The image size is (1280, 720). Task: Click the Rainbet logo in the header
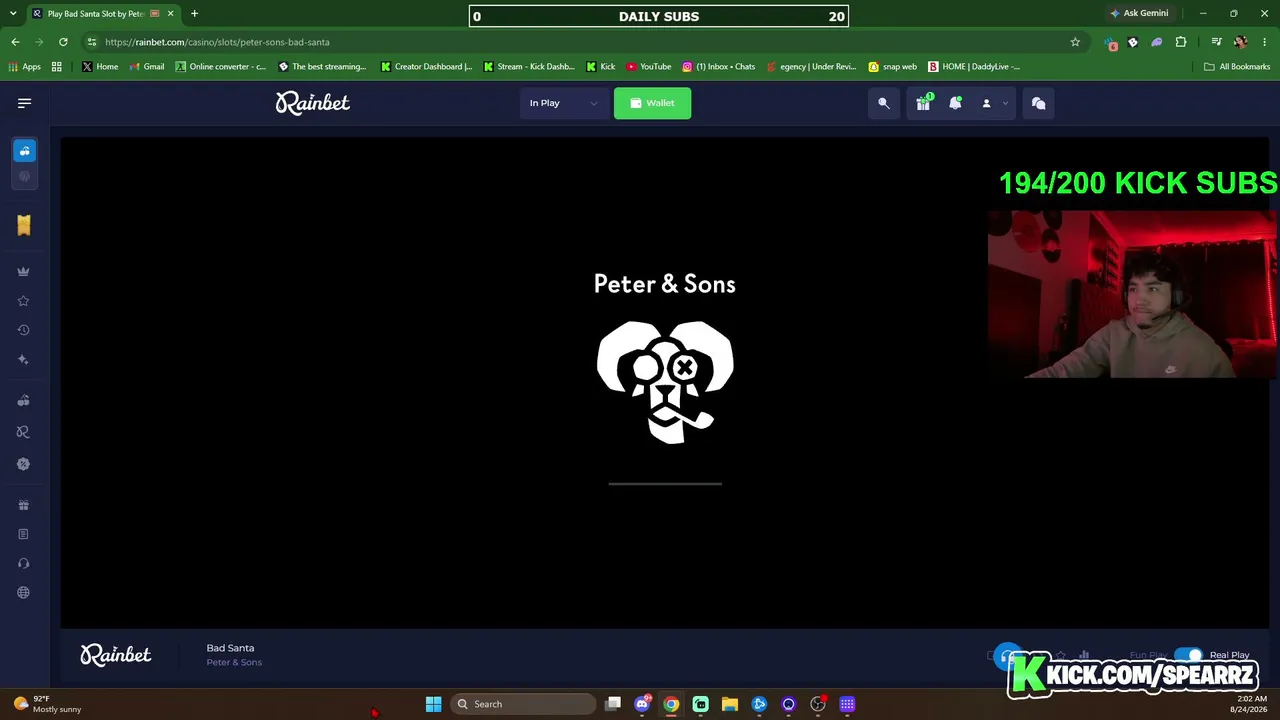tap(313, 103)
